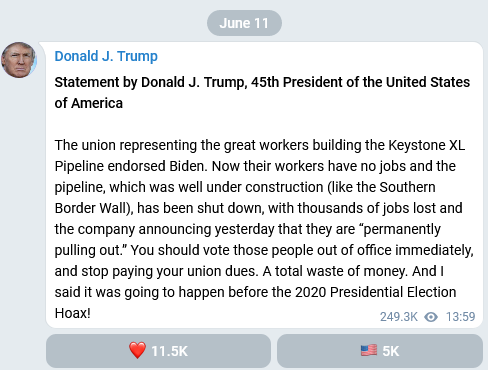Click the final word 'Hoax!'
This screenshot has height=370, width=488.
pos(73,313)
